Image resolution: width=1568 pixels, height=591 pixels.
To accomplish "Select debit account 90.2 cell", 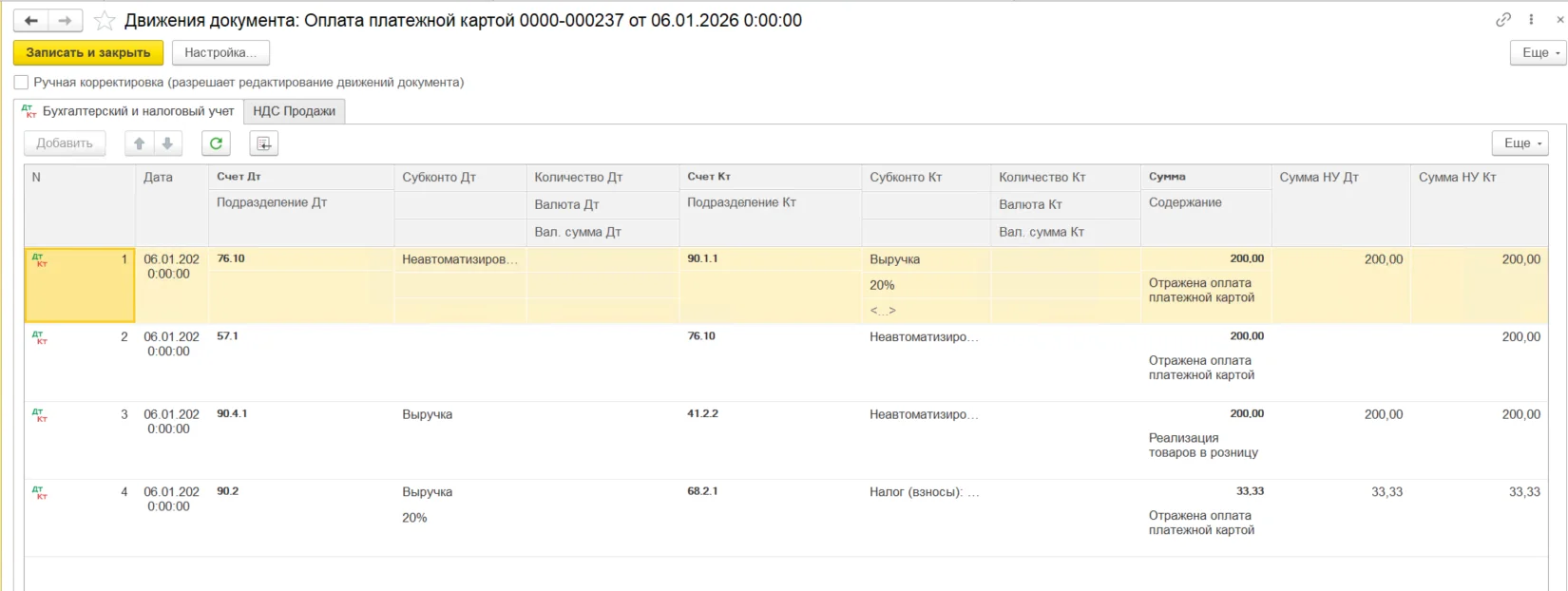I will point(300,492).
